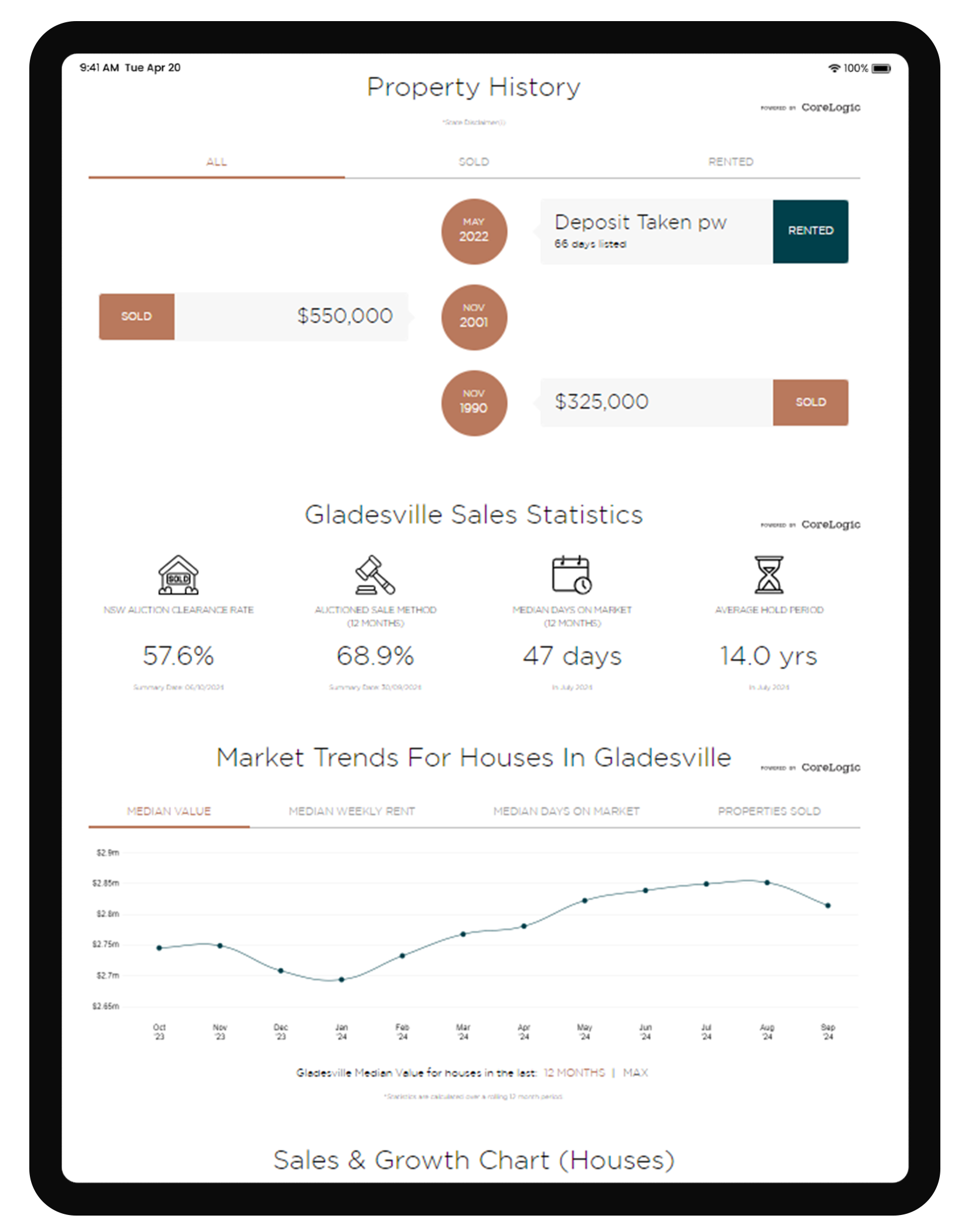Click the May 2022 timeline circle

pyautogui.click(x=474, y=232)
